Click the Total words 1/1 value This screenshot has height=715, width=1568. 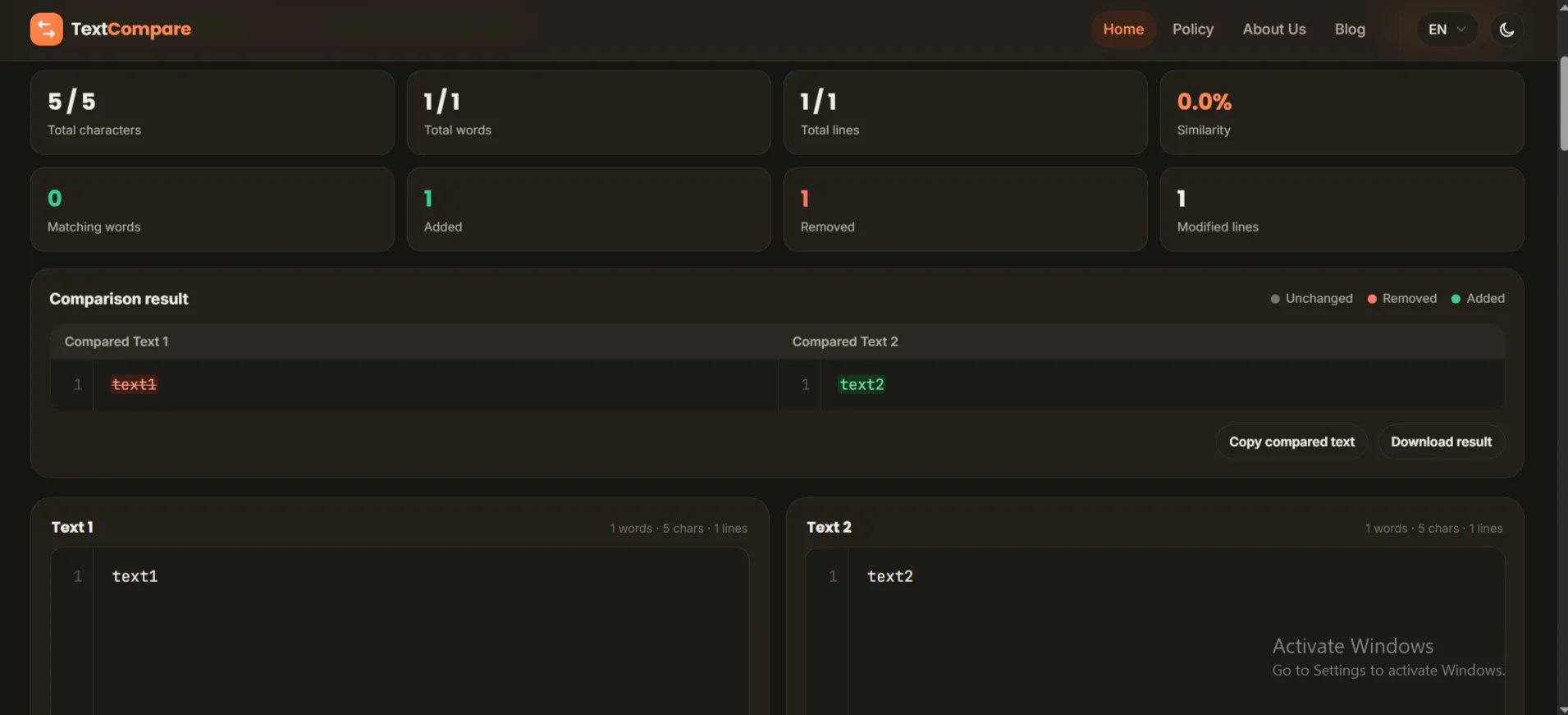(441, 102)
